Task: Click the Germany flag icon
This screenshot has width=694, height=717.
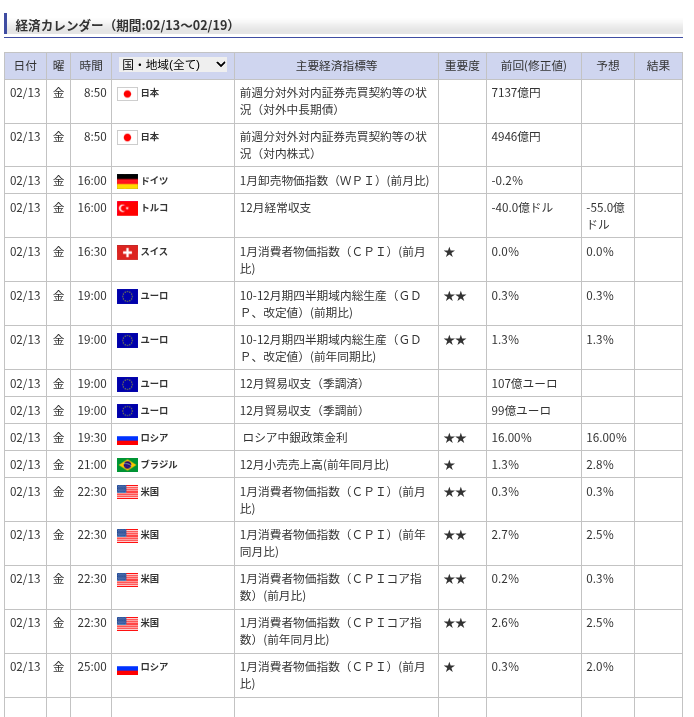Action: [x=127, y=181]
